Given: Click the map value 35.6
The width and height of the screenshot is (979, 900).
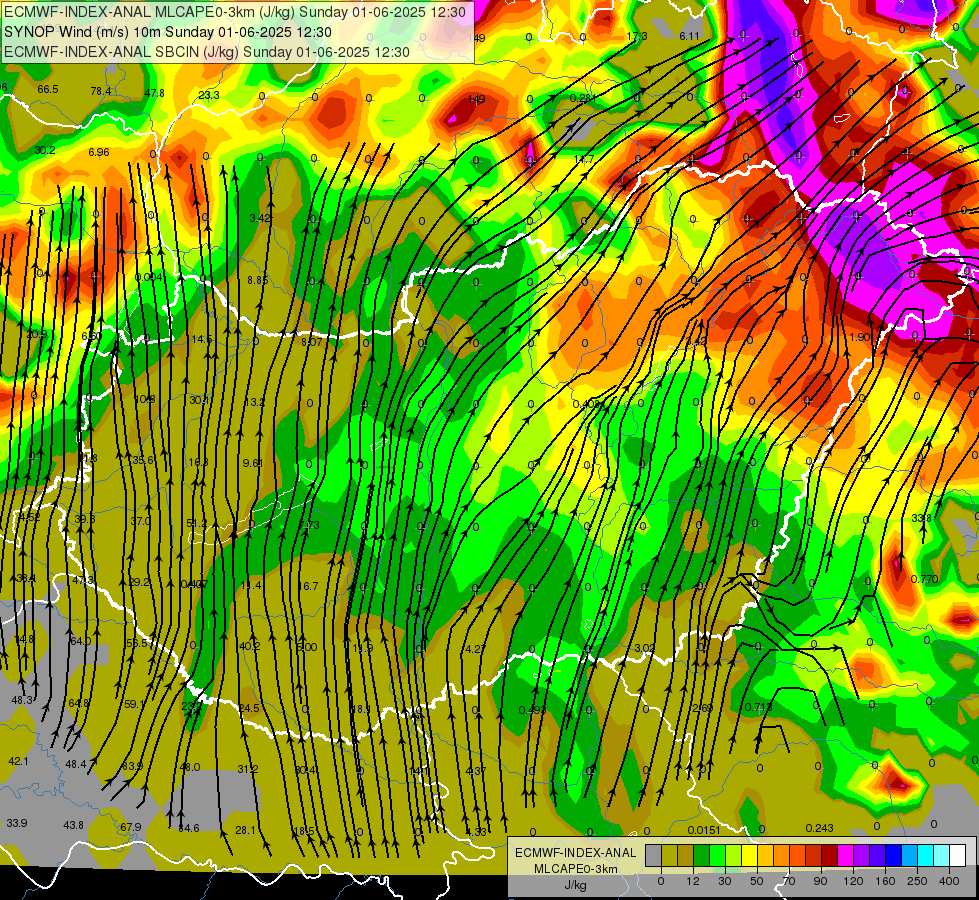Looking at the screenshot, I should tap(142, 460).
